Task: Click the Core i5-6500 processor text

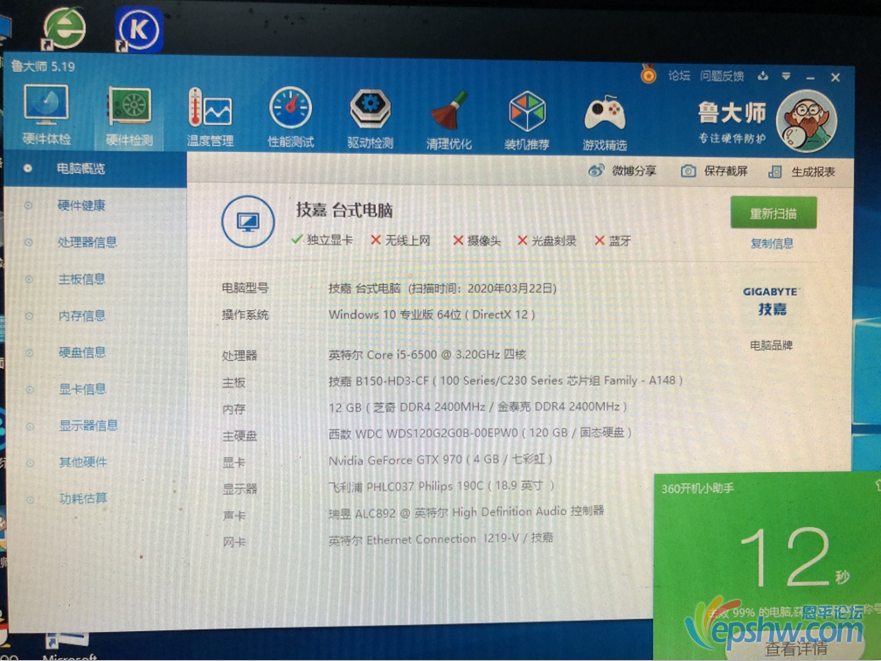Action: pyautogui.click(x=427, y=355)
